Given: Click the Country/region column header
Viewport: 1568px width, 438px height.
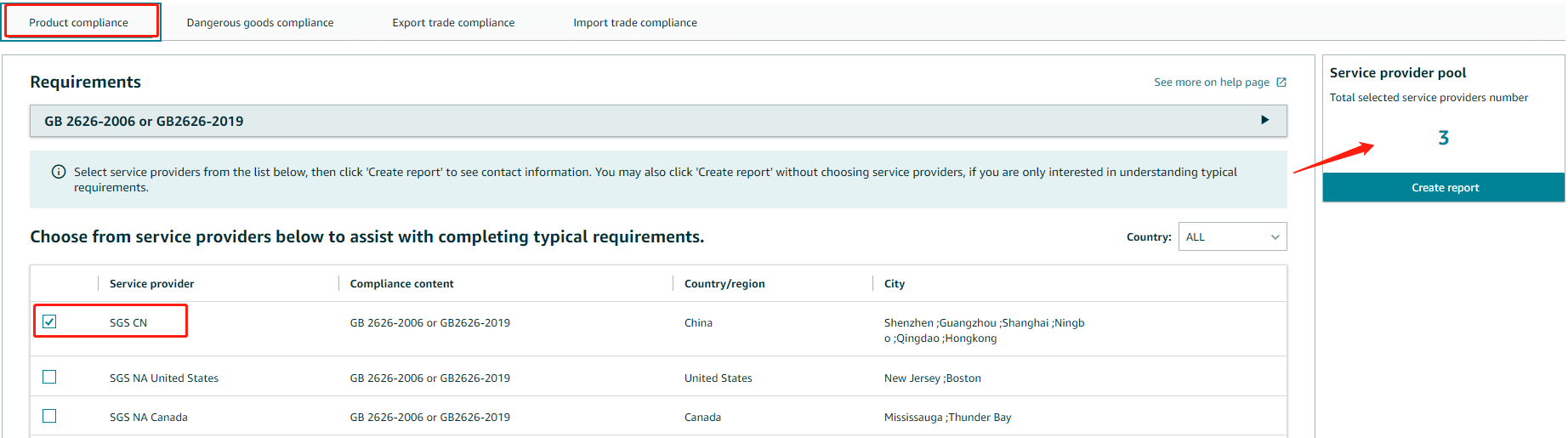Looking at the screenshot, I should tap(724, 284).
